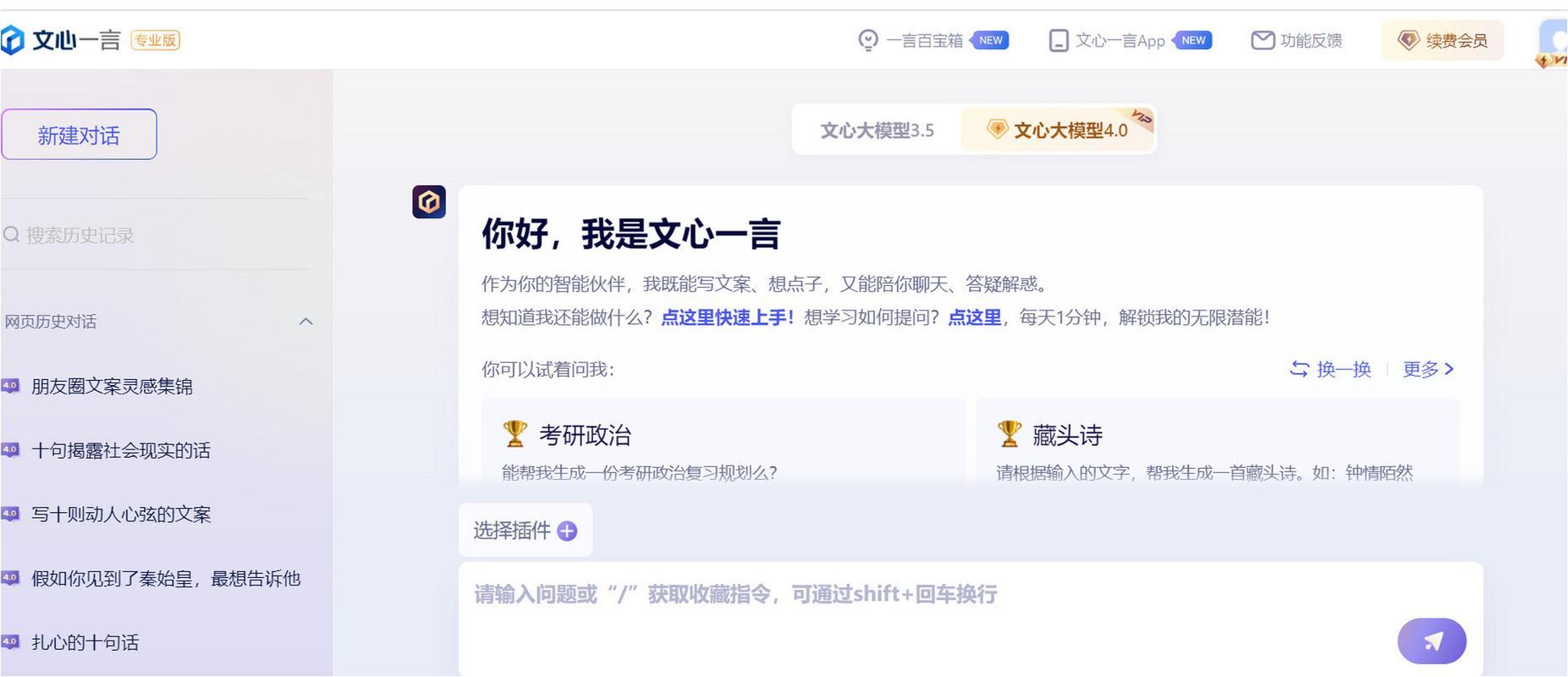This screenshot has width=1568, height=677.
Task: Open 功能反馈 feedback
Action: [x=1296, y=41]
